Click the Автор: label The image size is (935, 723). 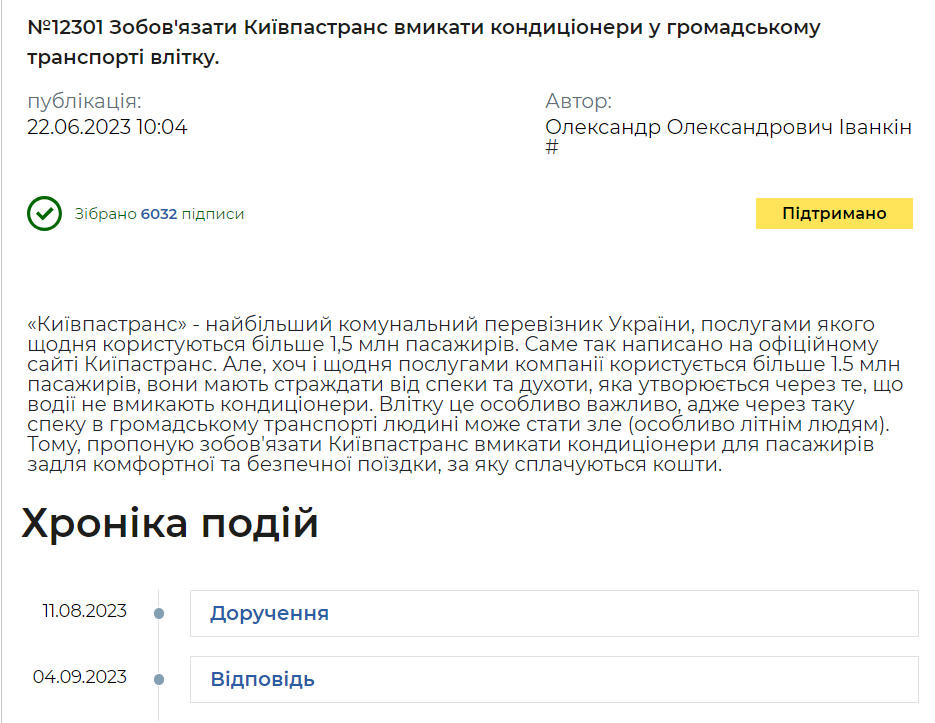pyautogui.click(x=578, y=101)
